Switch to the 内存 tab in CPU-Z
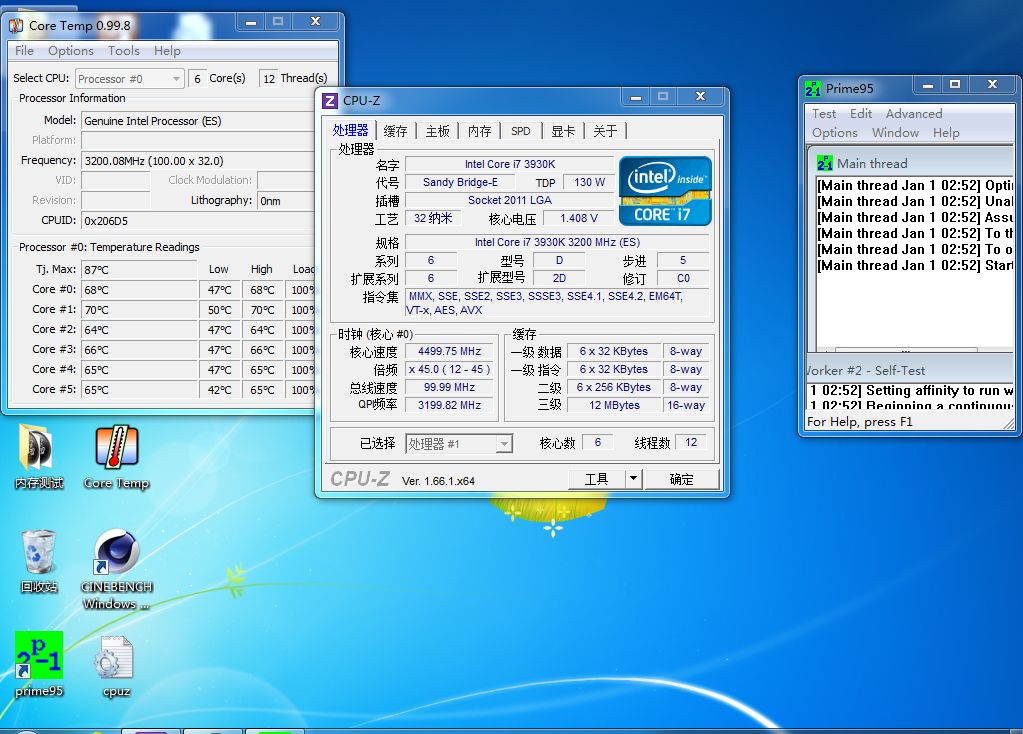Screen dimensions: 1023x734 pos(479,131)
